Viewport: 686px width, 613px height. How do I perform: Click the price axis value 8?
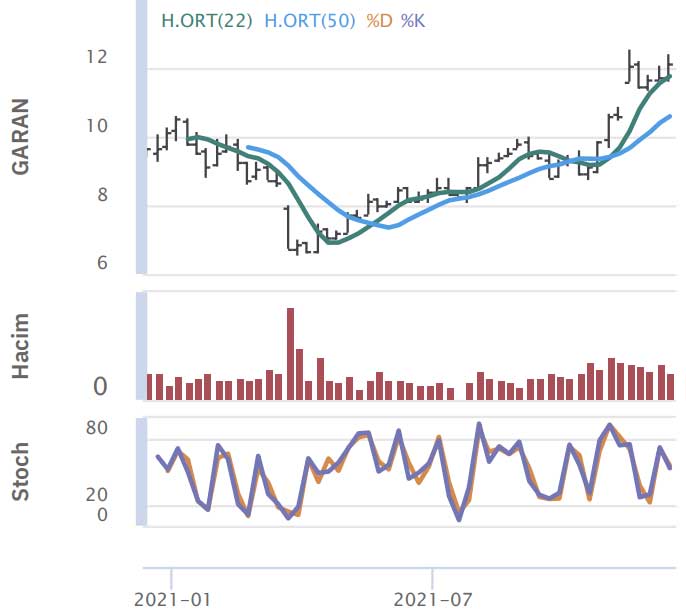[102, 195]
